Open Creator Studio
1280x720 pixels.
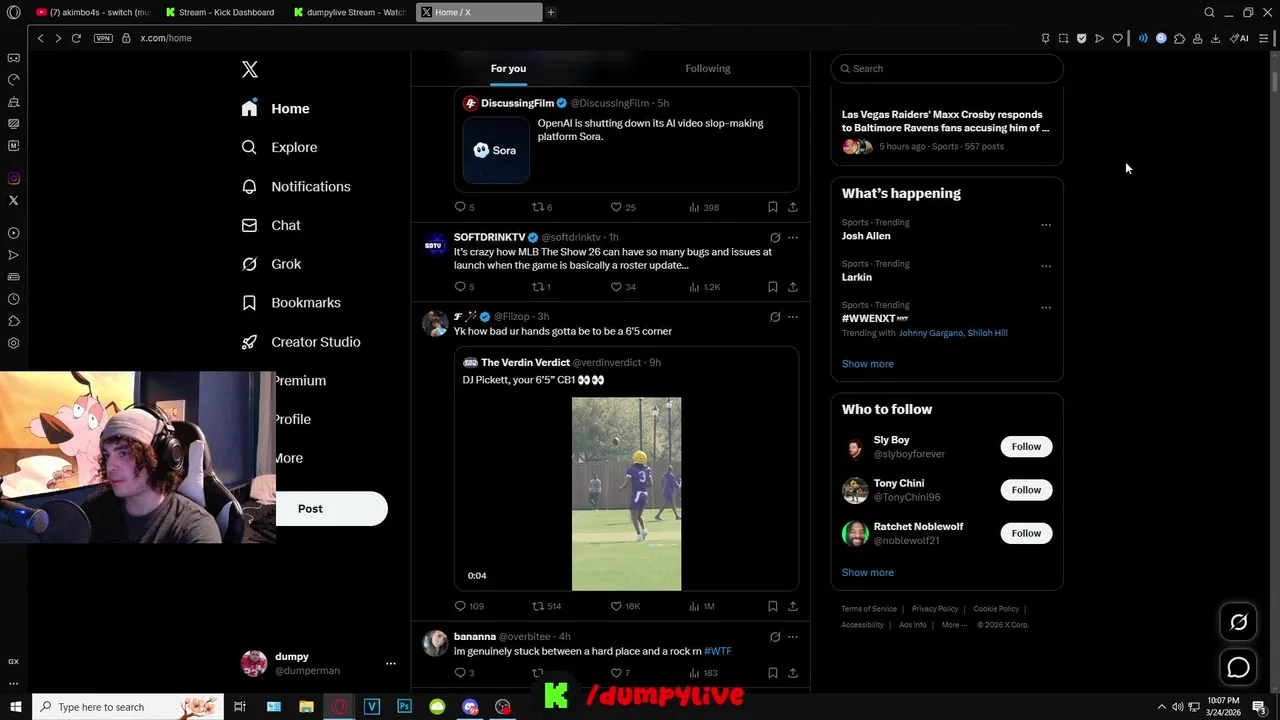tap(302, 342)
